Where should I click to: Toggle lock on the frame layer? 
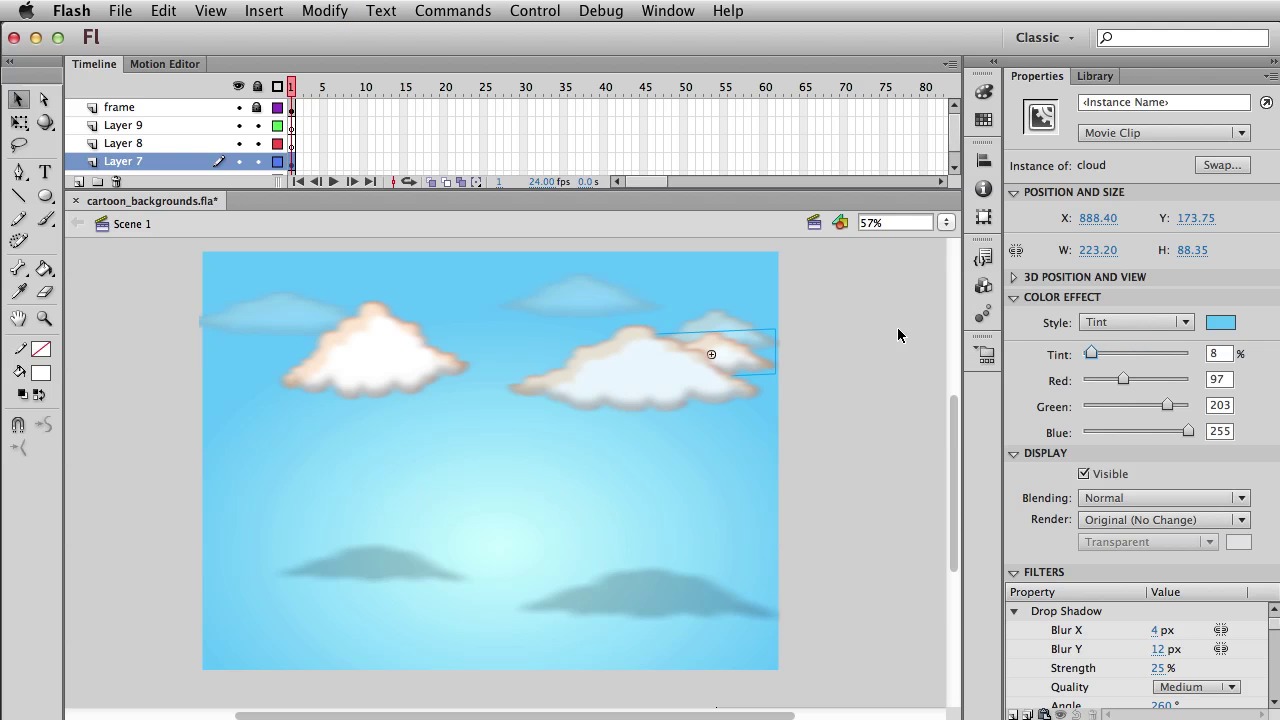[x=257, y=107]
